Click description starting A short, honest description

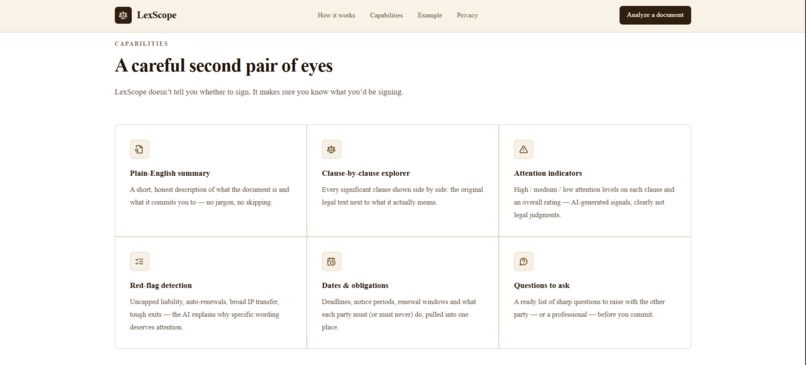tap(210, 196)
